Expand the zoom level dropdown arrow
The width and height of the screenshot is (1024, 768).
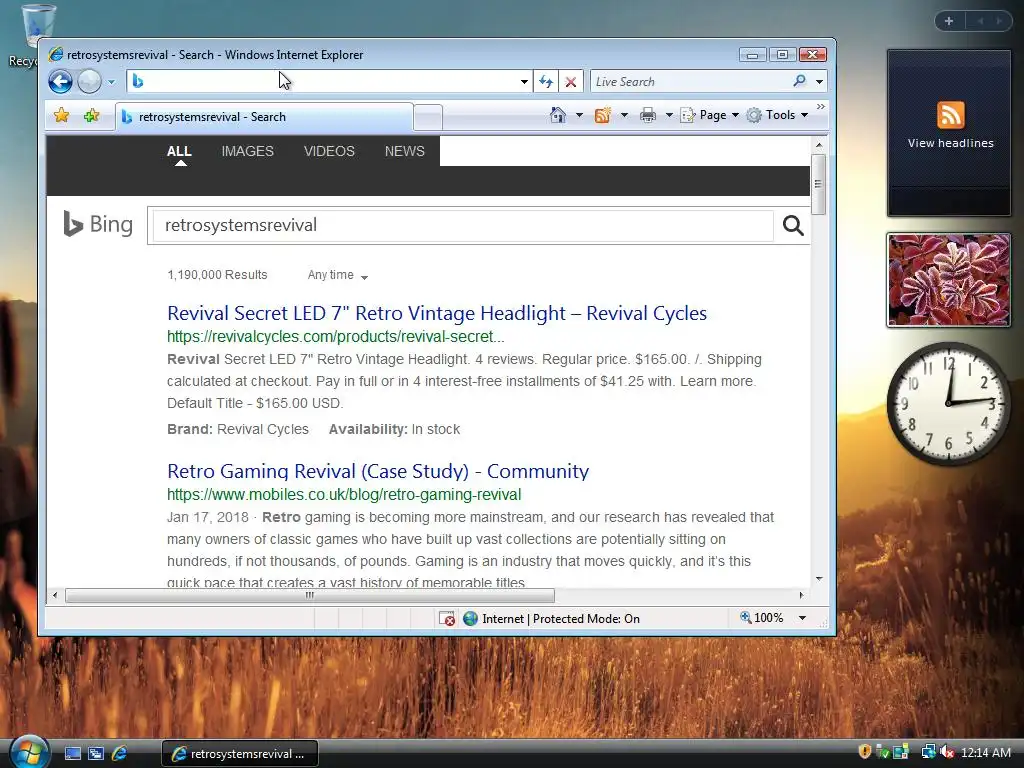[x=802, y=618]
